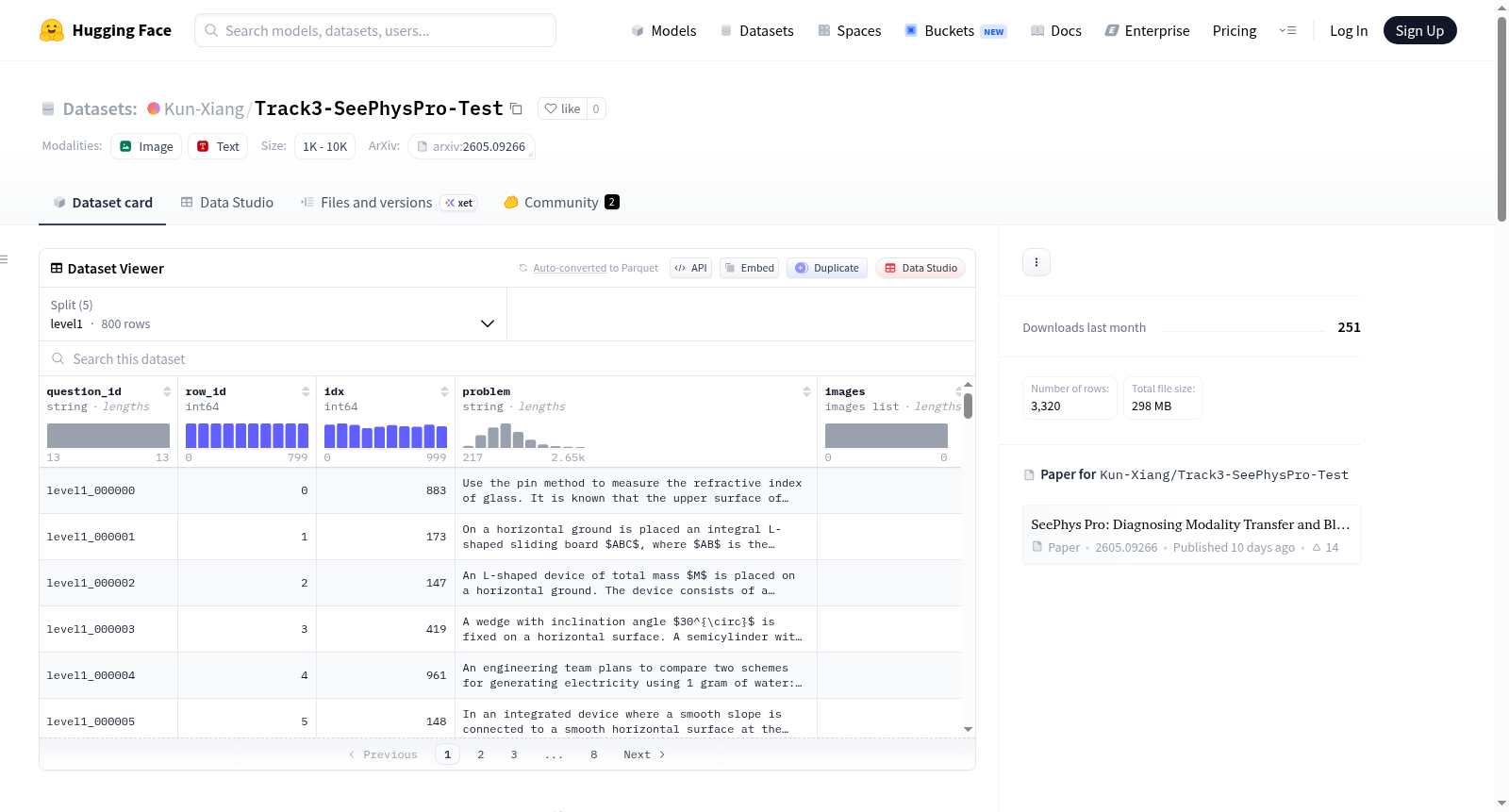Screen dimensions: 1509x812
Task: Click the idx histogram bars
Action: point(386,436)
